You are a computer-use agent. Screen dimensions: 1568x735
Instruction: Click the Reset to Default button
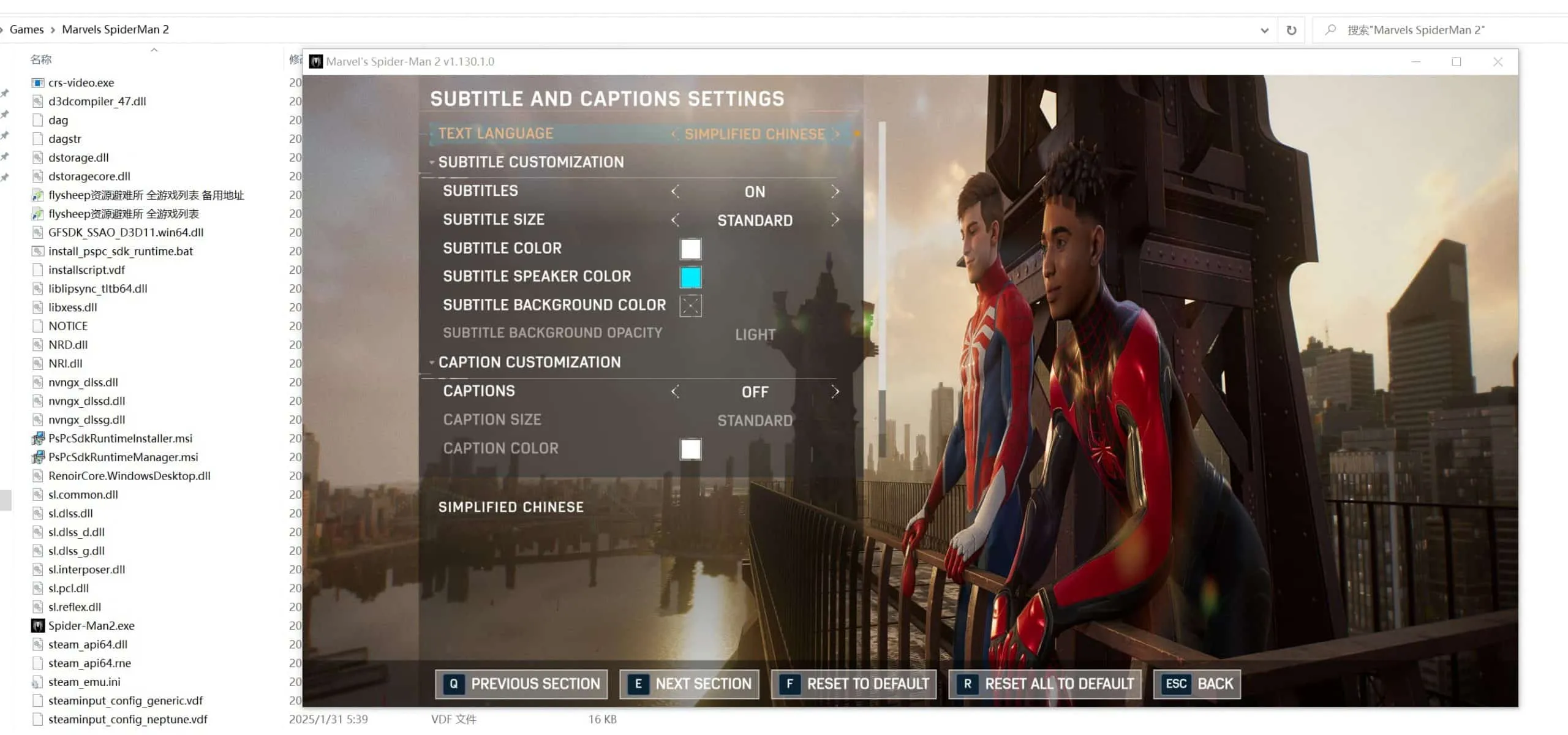click(854, 684)
